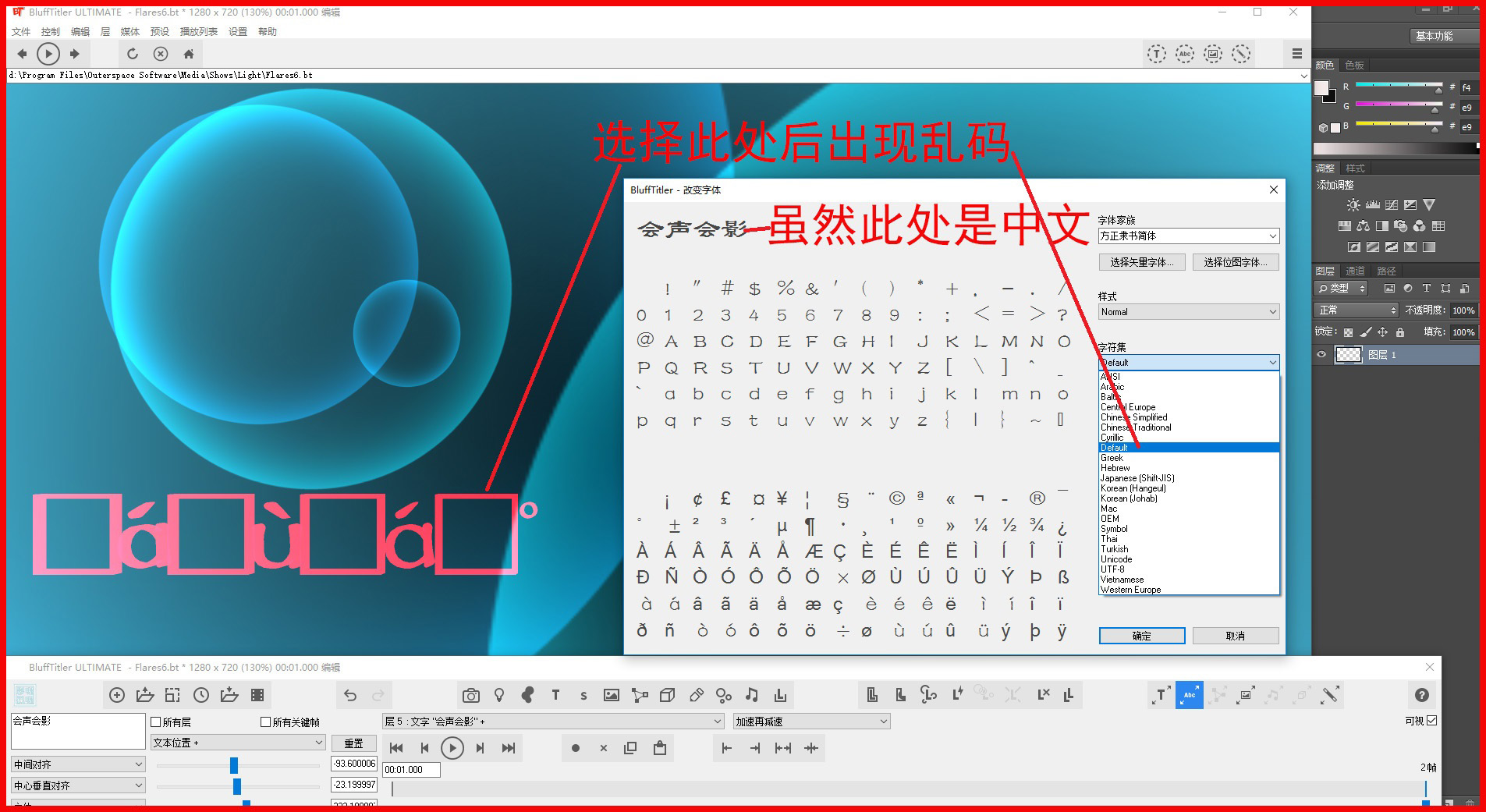
Task: Open the 文本位置 property dropdown
Action: coord(238,743)
